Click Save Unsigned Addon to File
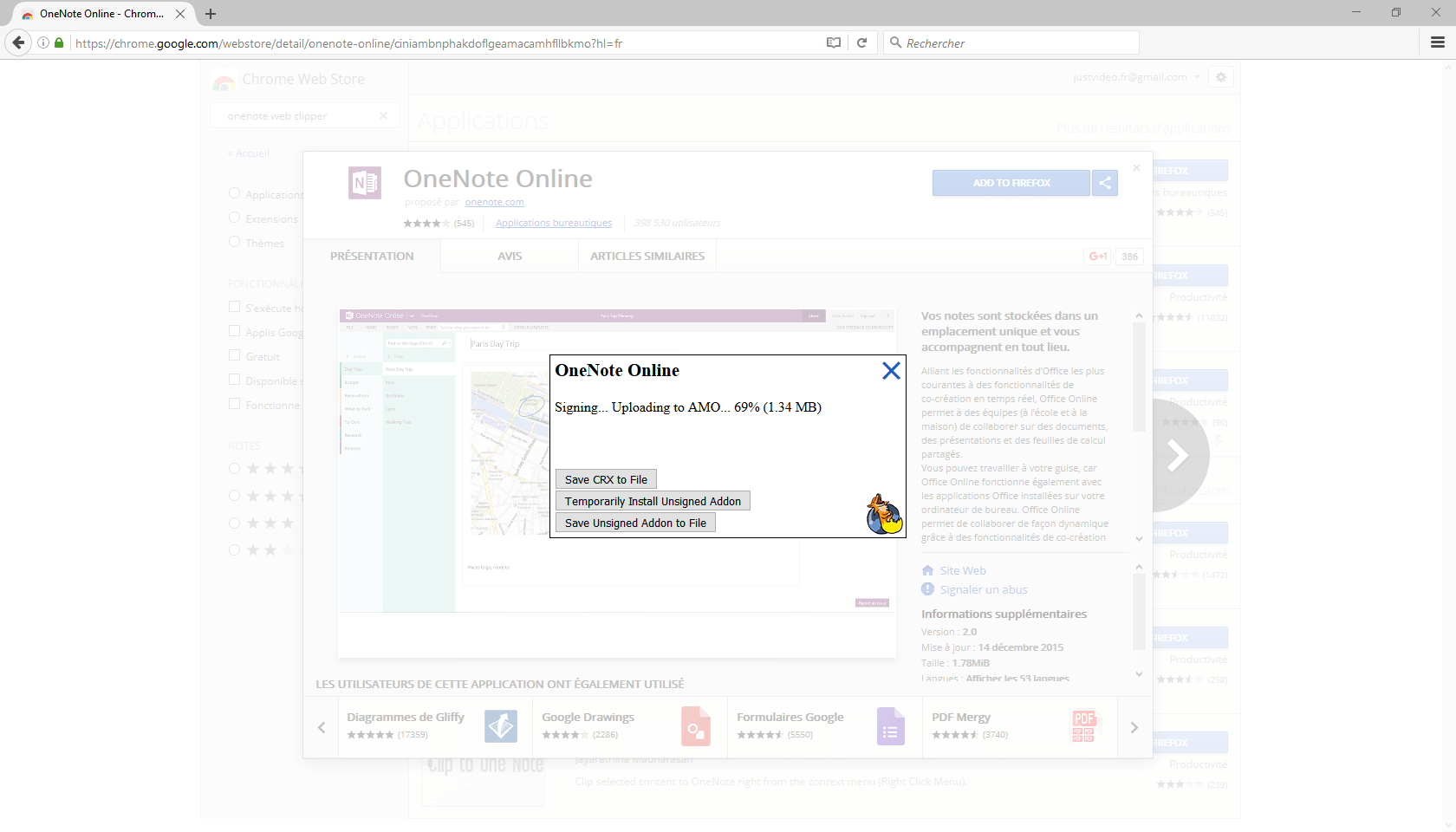The height and width of the screenshot is (832, 1456). (635, 523)
